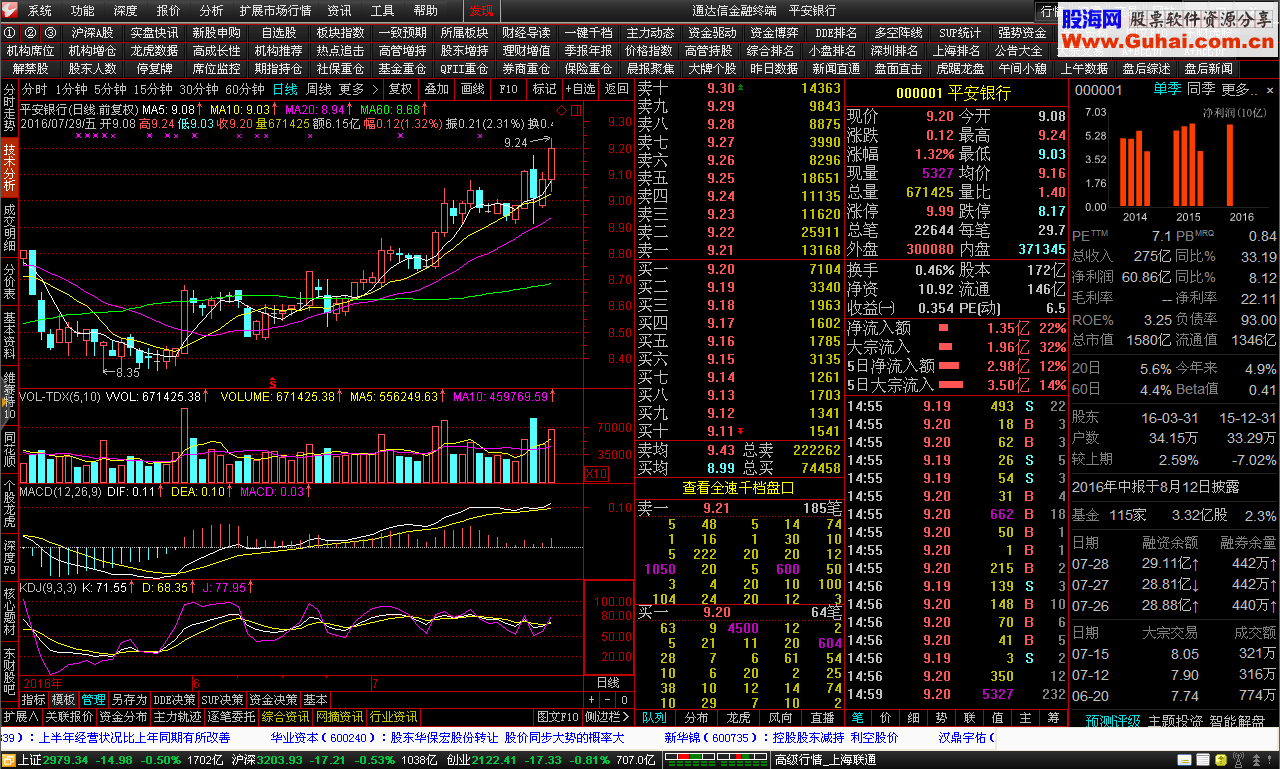Click the 2015 profit bar group
Image resolution: width=1280 pixels, height=769 pixels.
tap(1188, 165)
